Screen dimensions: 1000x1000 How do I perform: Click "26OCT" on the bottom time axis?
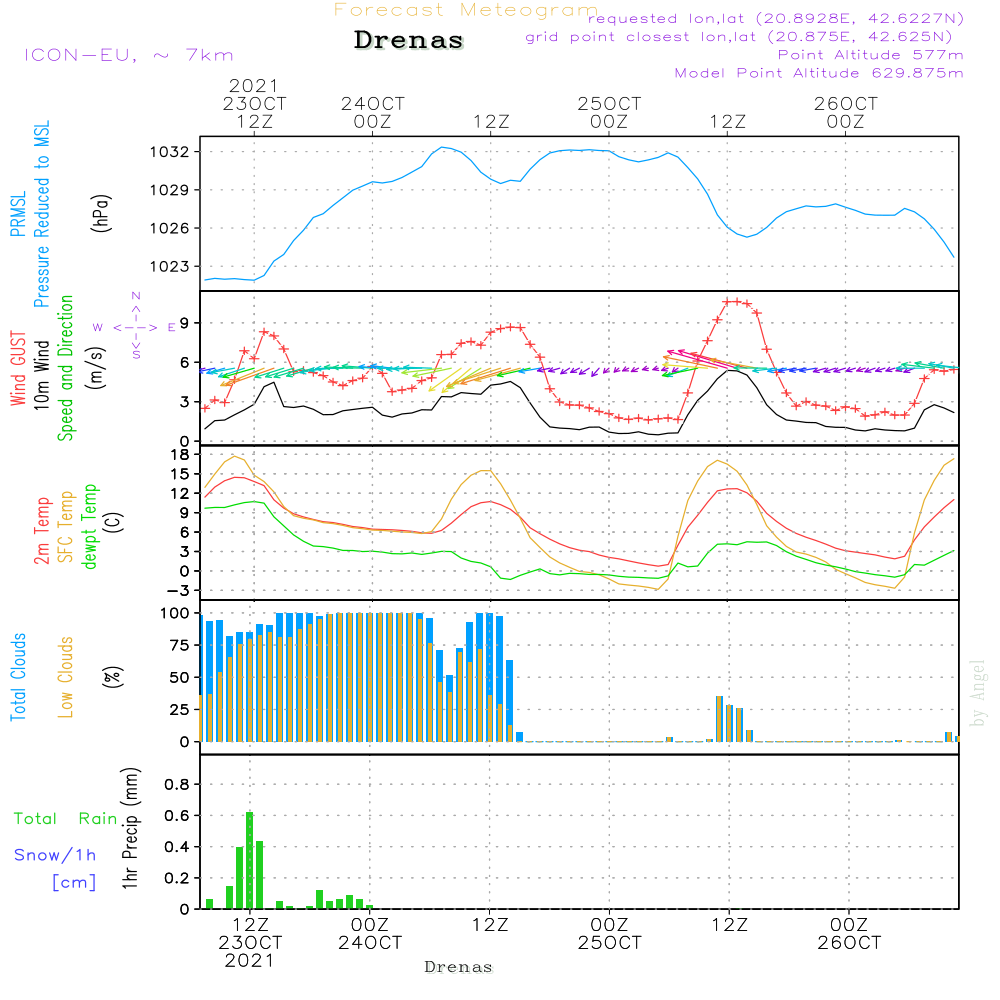point(849,943)
